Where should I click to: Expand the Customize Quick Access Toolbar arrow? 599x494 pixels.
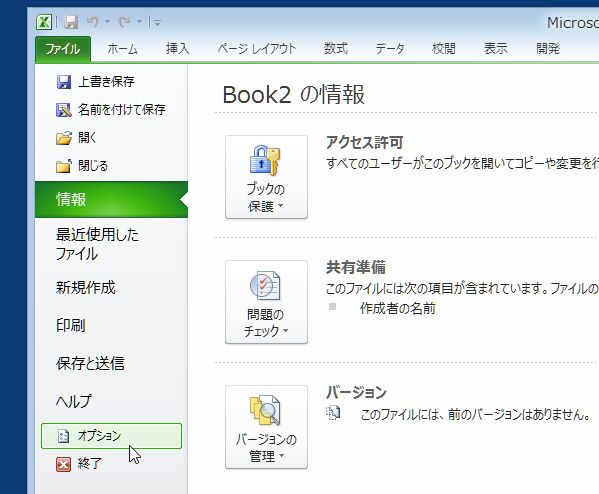pos(157,22)
